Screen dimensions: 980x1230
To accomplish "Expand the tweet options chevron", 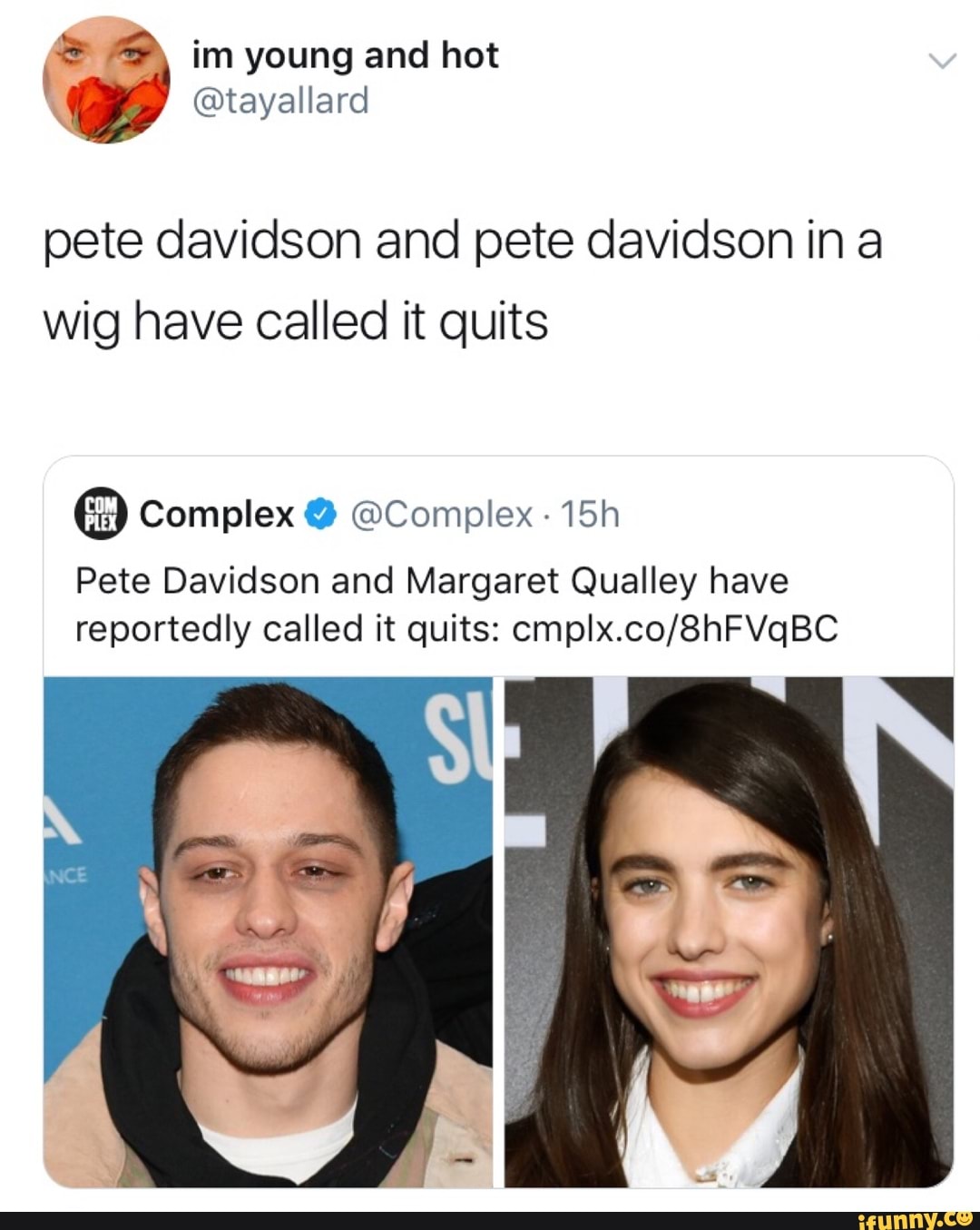I will coord(943,62).
